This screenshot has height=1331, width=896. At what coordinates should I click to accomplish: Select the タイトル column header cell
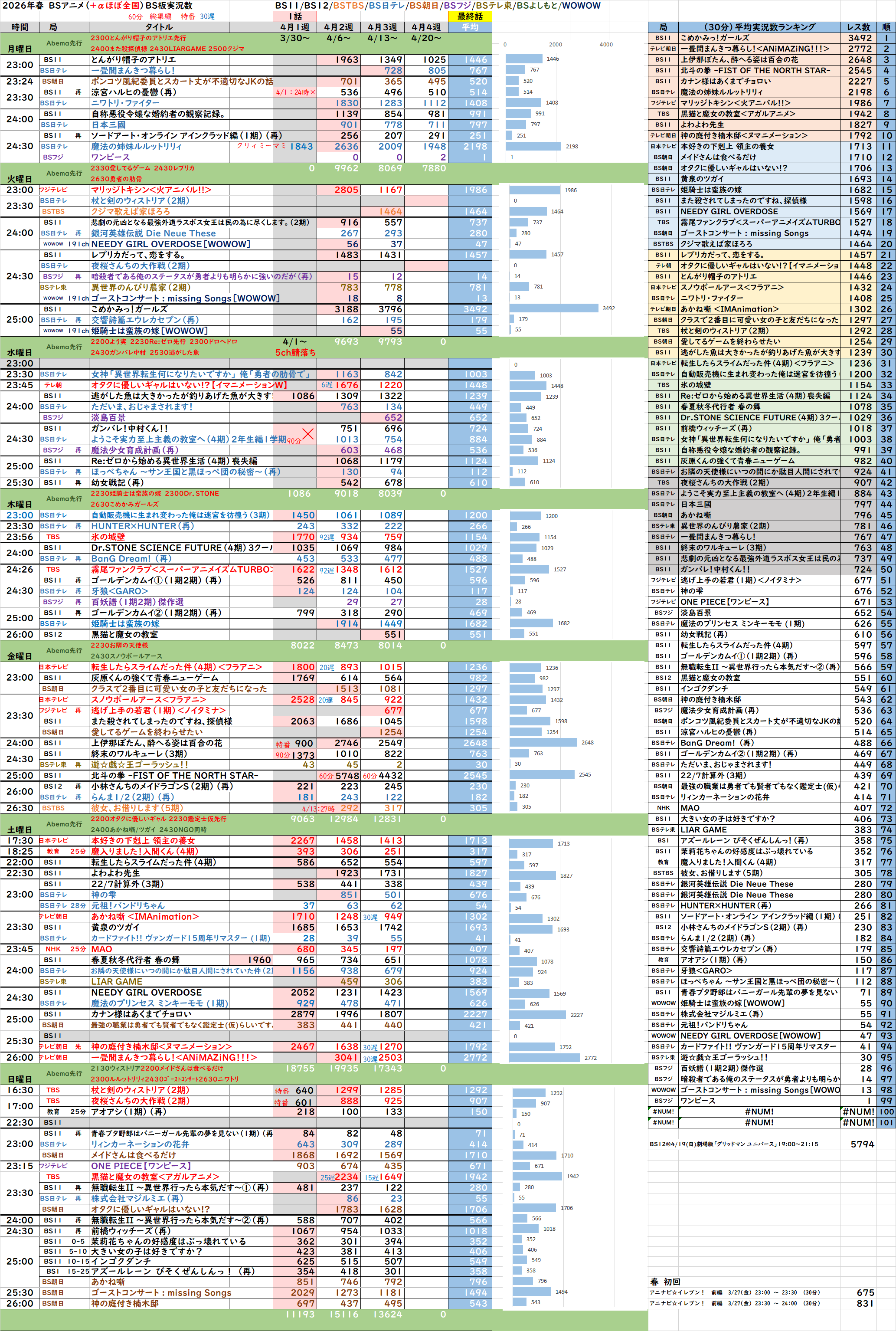click(159, 27)
